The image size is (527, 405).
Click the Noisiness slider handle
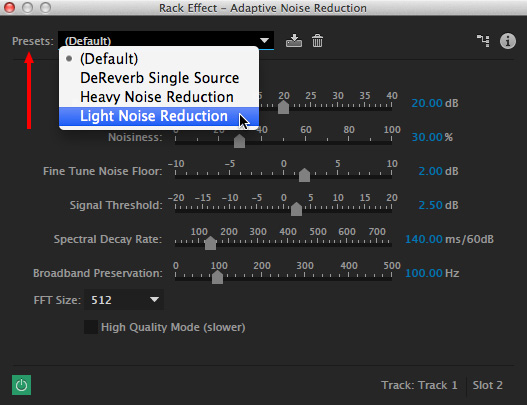[x=239, y=141]
